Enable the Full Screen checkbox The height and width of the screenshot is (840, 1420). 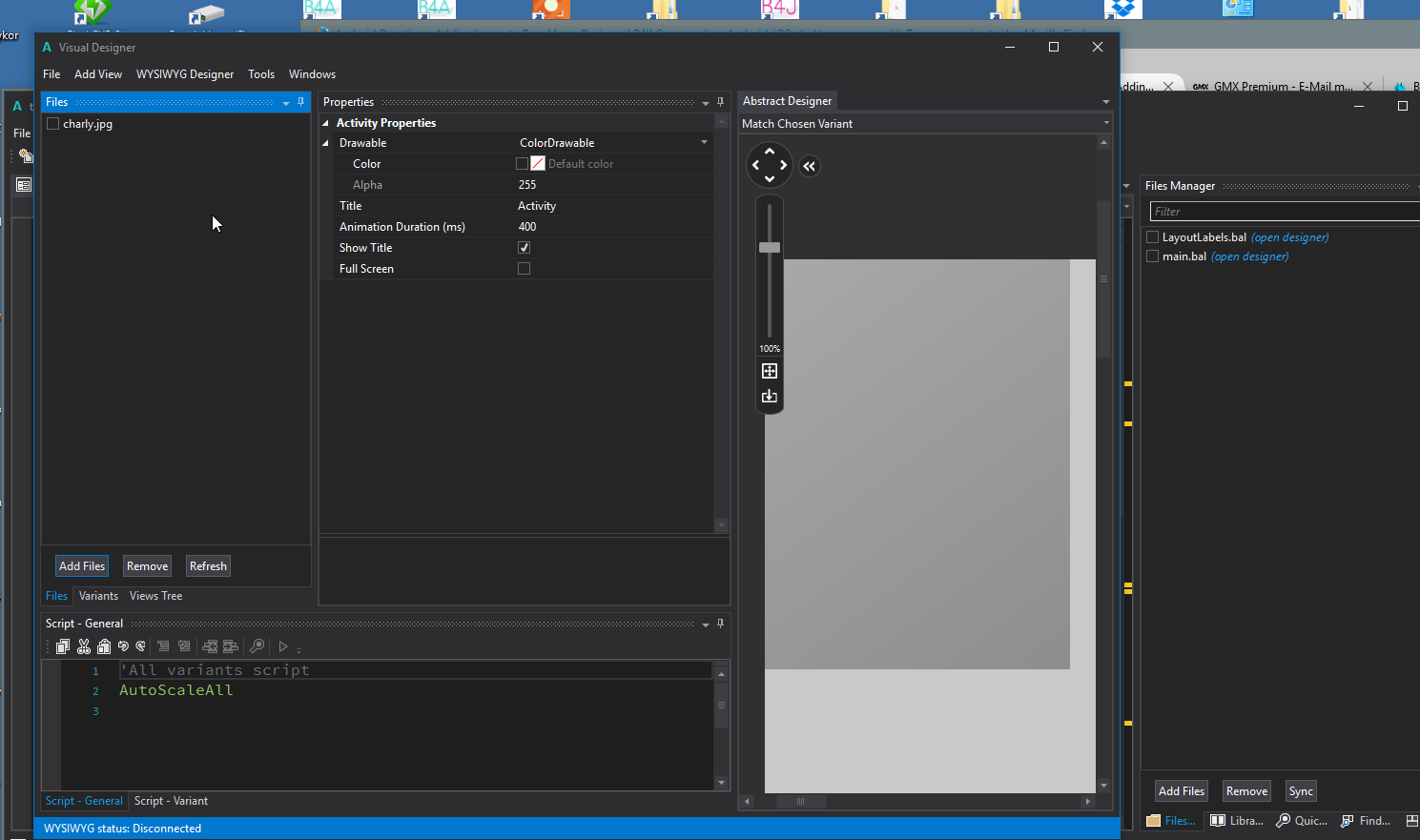click(x=524, y=269)
